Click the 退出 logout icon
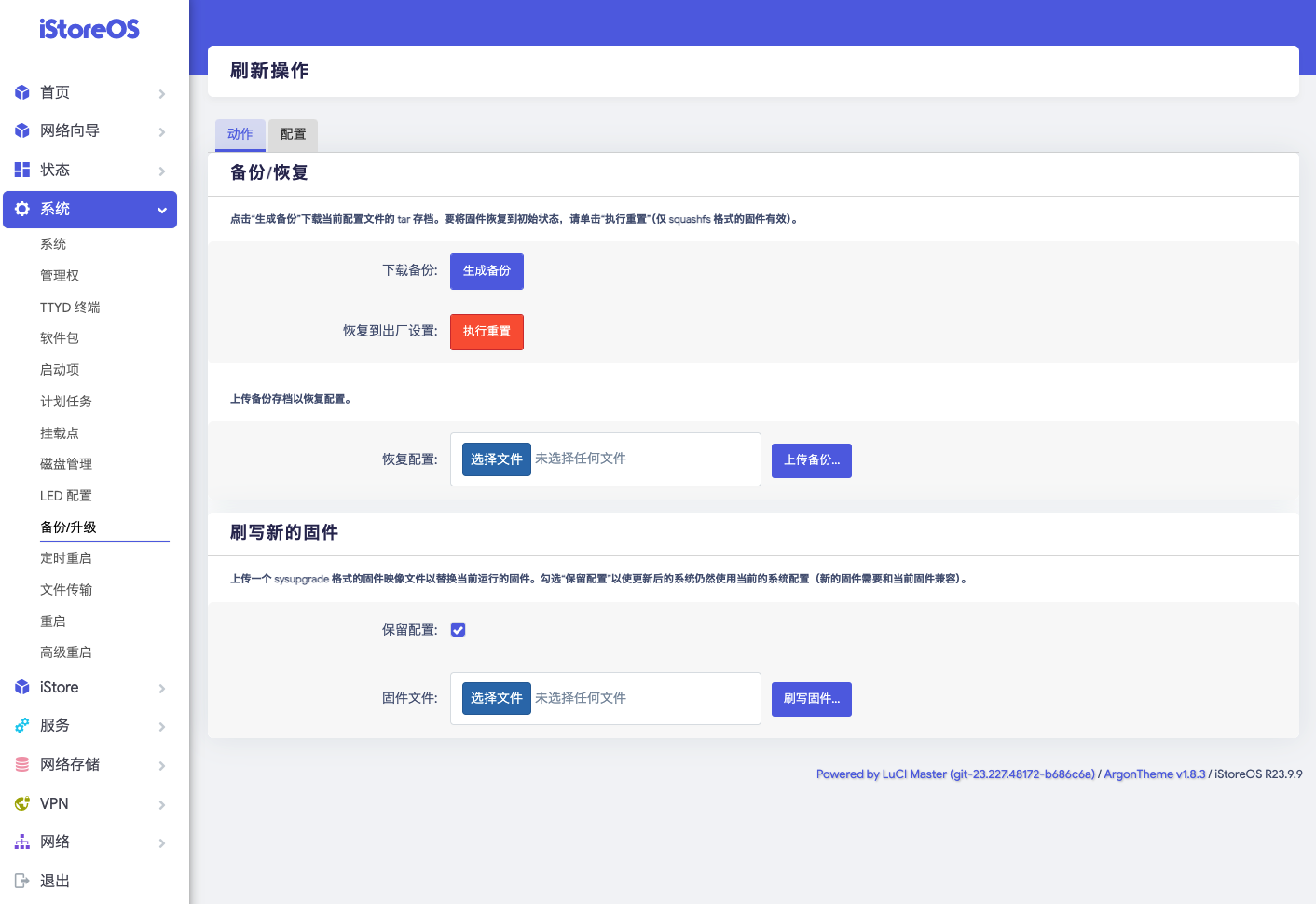Viewport: 1316px width, 904px height. click(x=21, y=881)
